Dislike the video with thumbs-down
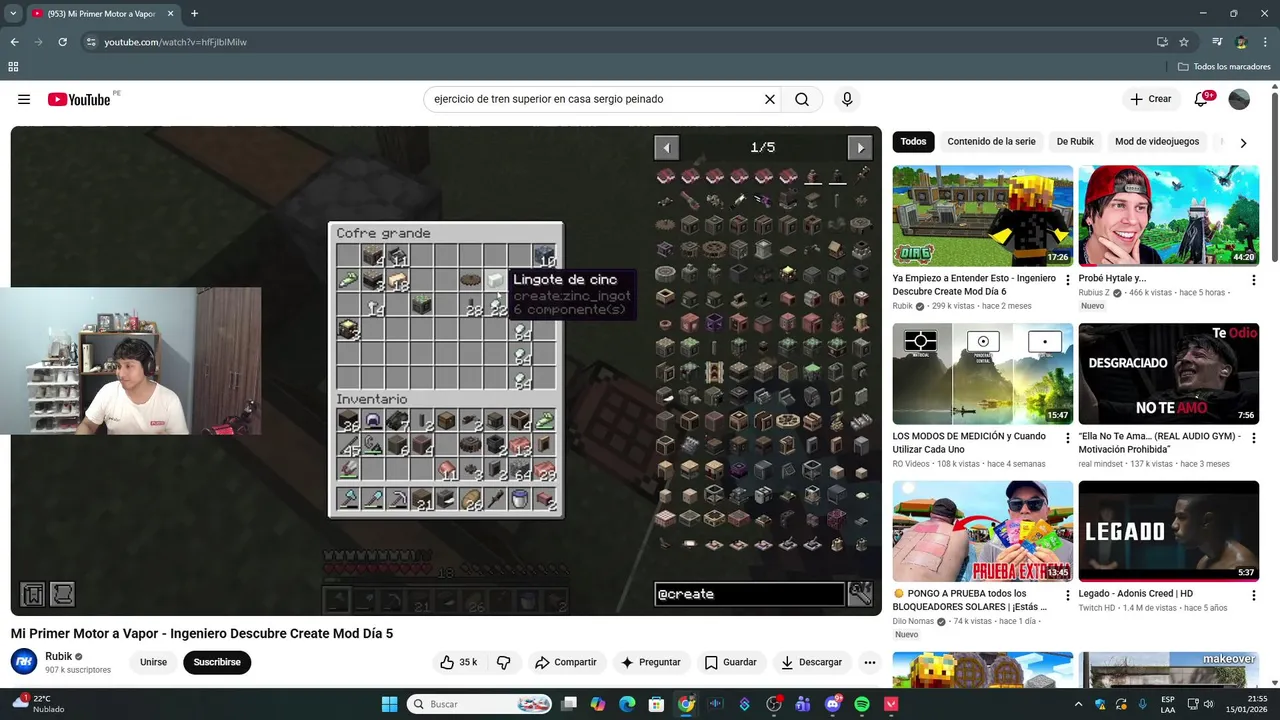Screen dimensions: 1280x720 point(504,662)
